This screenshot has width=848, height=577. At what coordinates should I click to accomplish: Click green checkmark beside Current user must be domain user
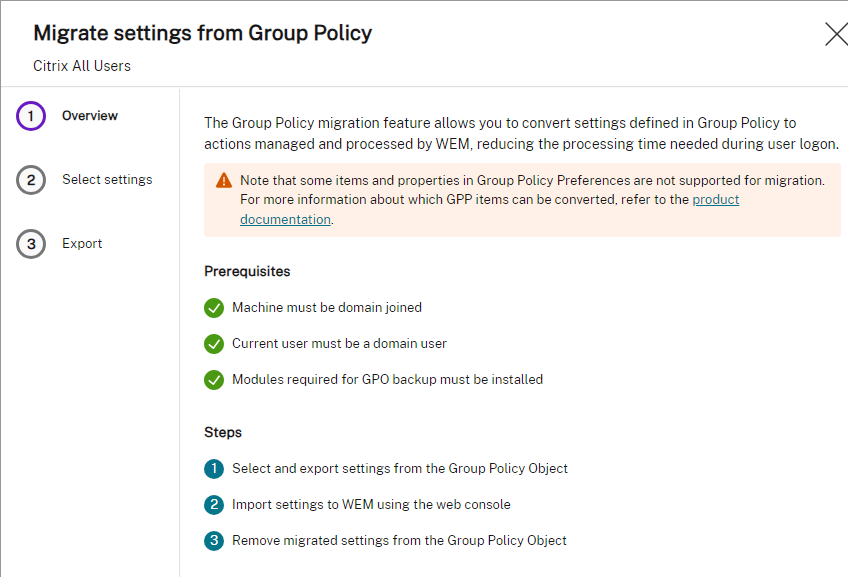(x=214, y=344)
